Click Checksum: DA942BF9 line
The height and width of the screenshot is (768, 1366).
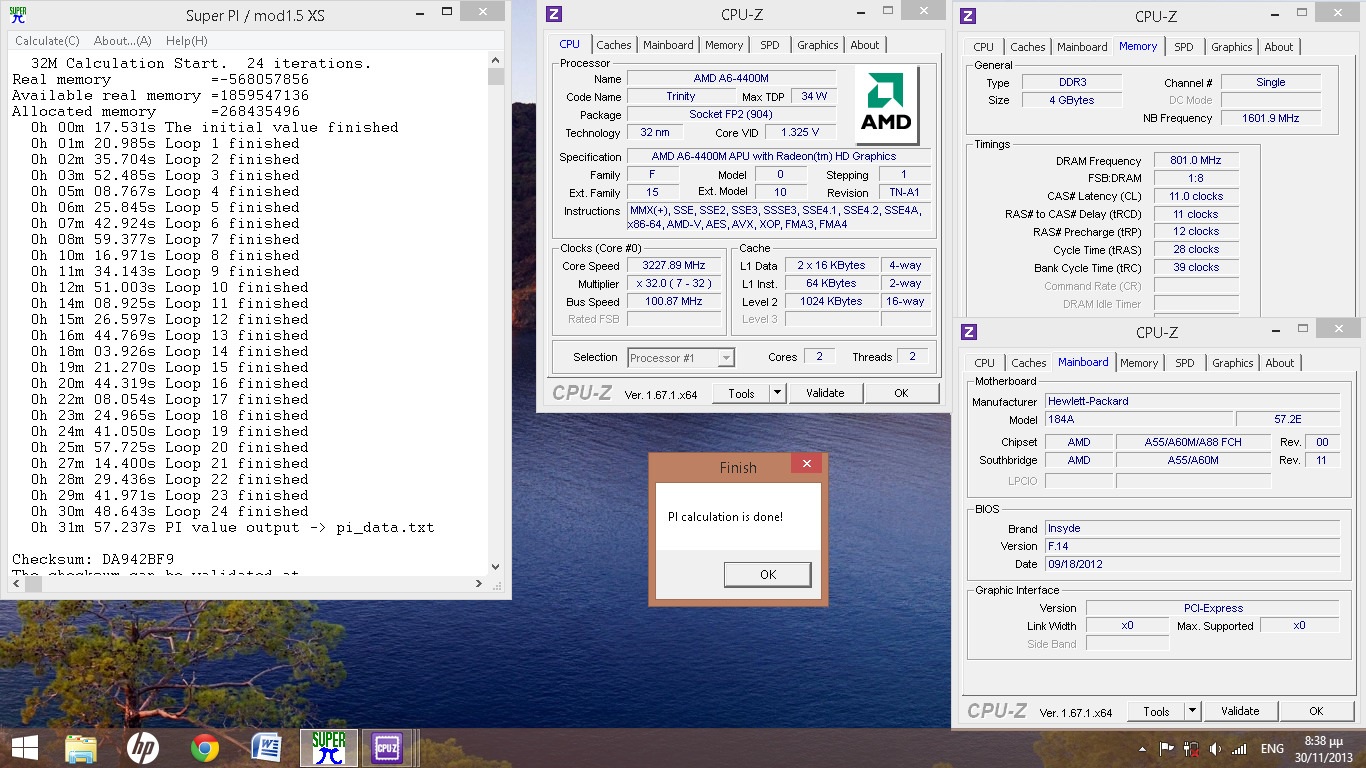(x=93, y=559)
